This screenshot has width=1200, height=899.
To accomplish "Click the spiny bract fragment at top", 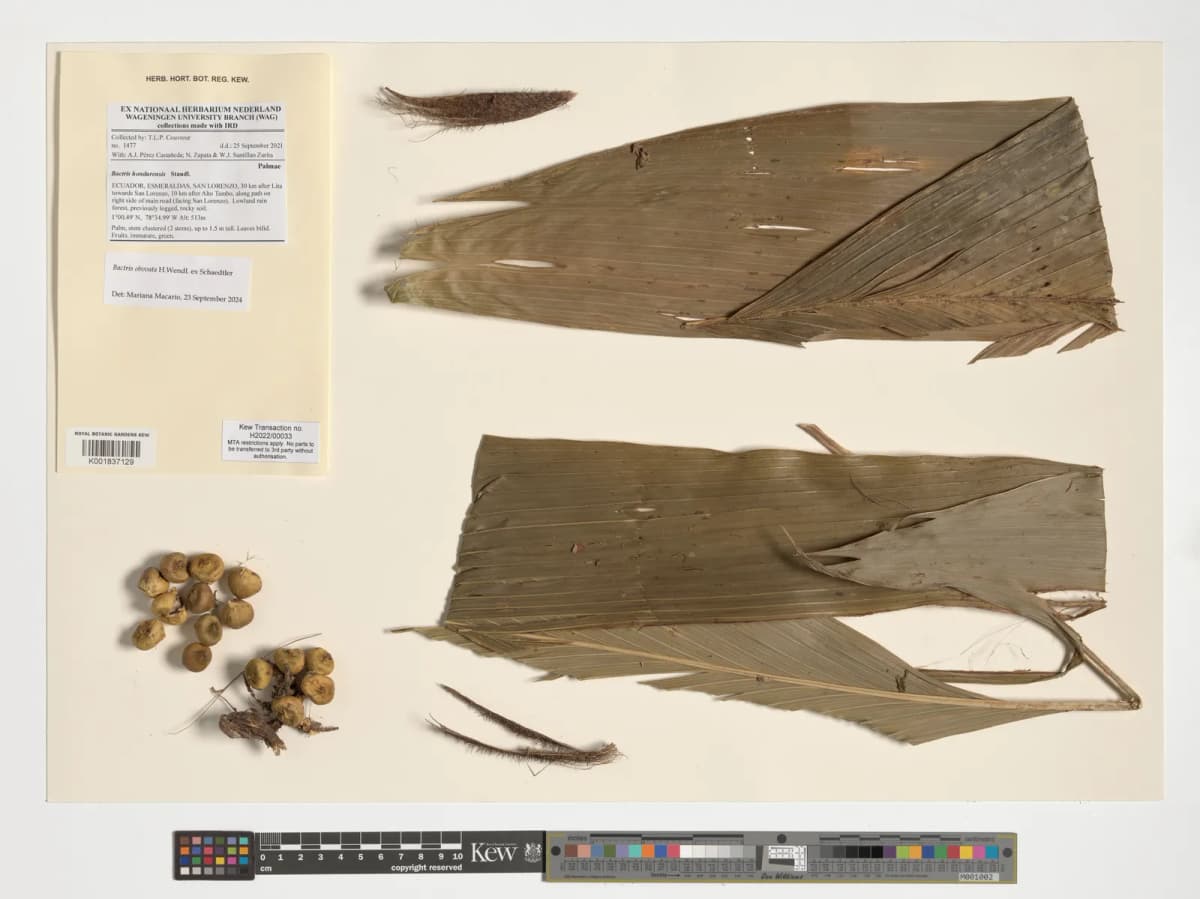I will [x=475, y=106].
